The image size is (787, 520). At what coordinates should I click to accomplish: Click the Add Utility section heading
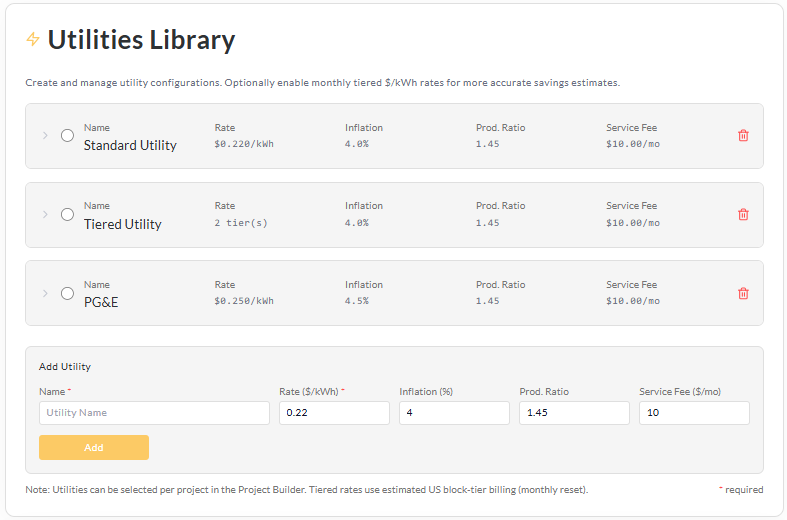coord(65,367)
